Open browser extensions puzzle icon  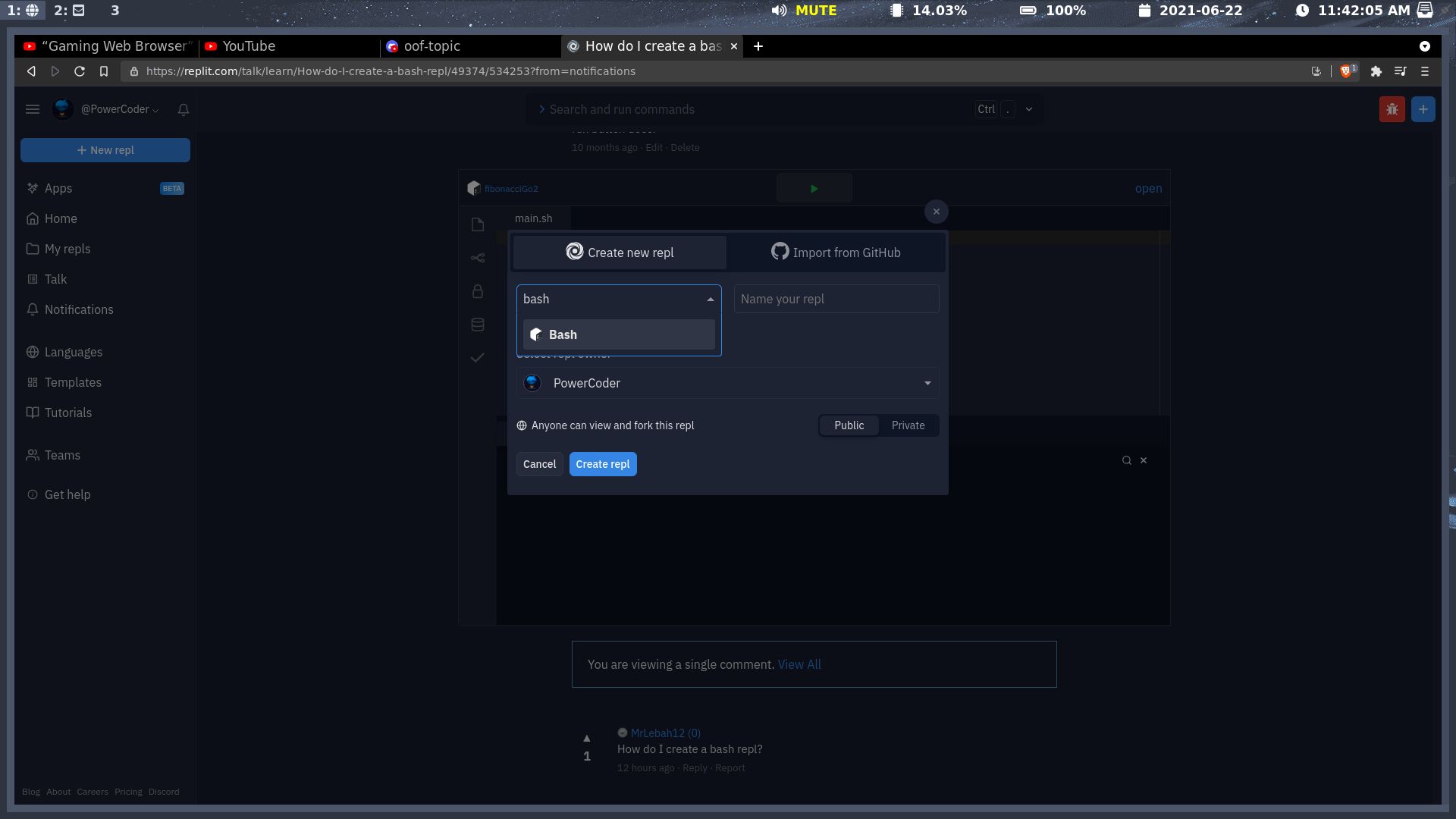[x=1376, y=71]
